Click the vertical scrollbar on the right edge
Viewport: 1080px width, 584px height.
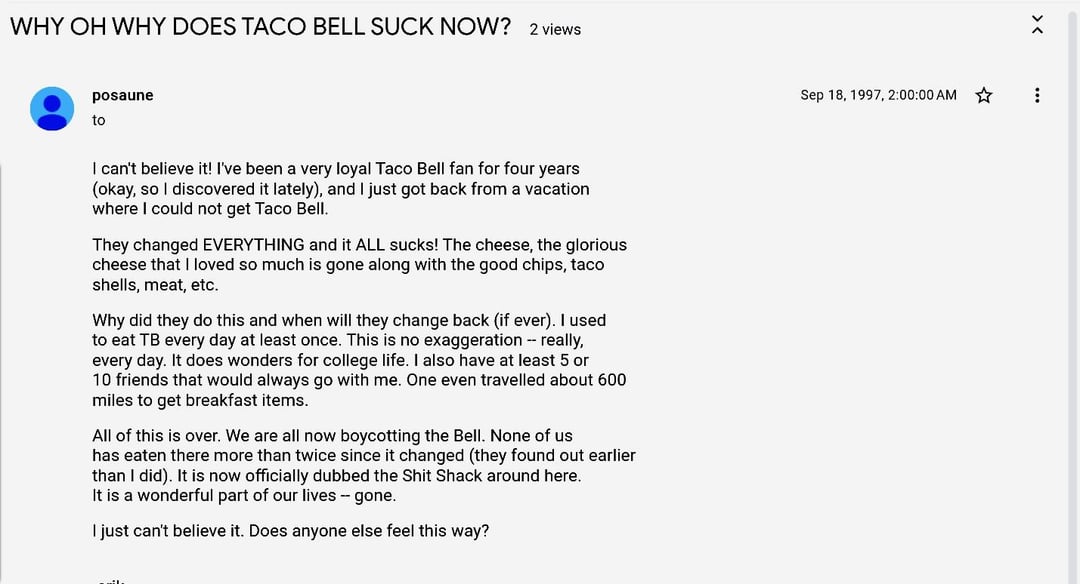pos(1076,300)
